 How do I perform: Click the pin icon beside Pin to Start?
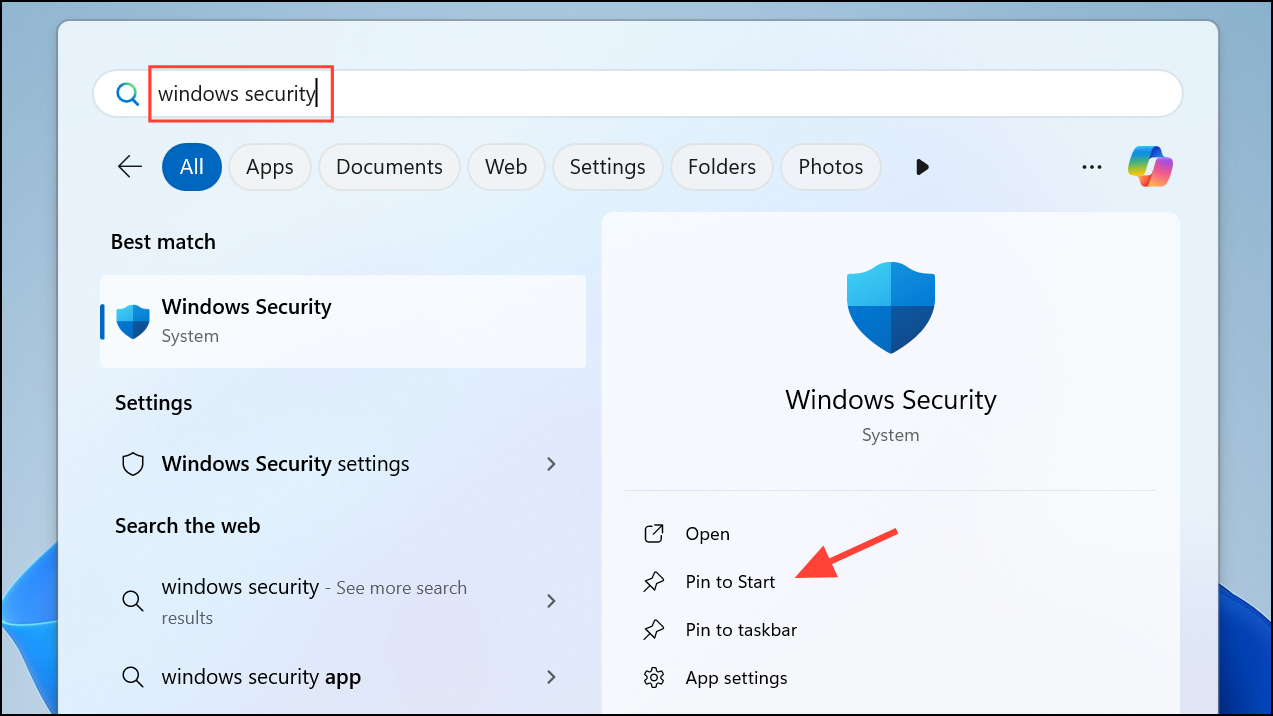coord(654,582)
